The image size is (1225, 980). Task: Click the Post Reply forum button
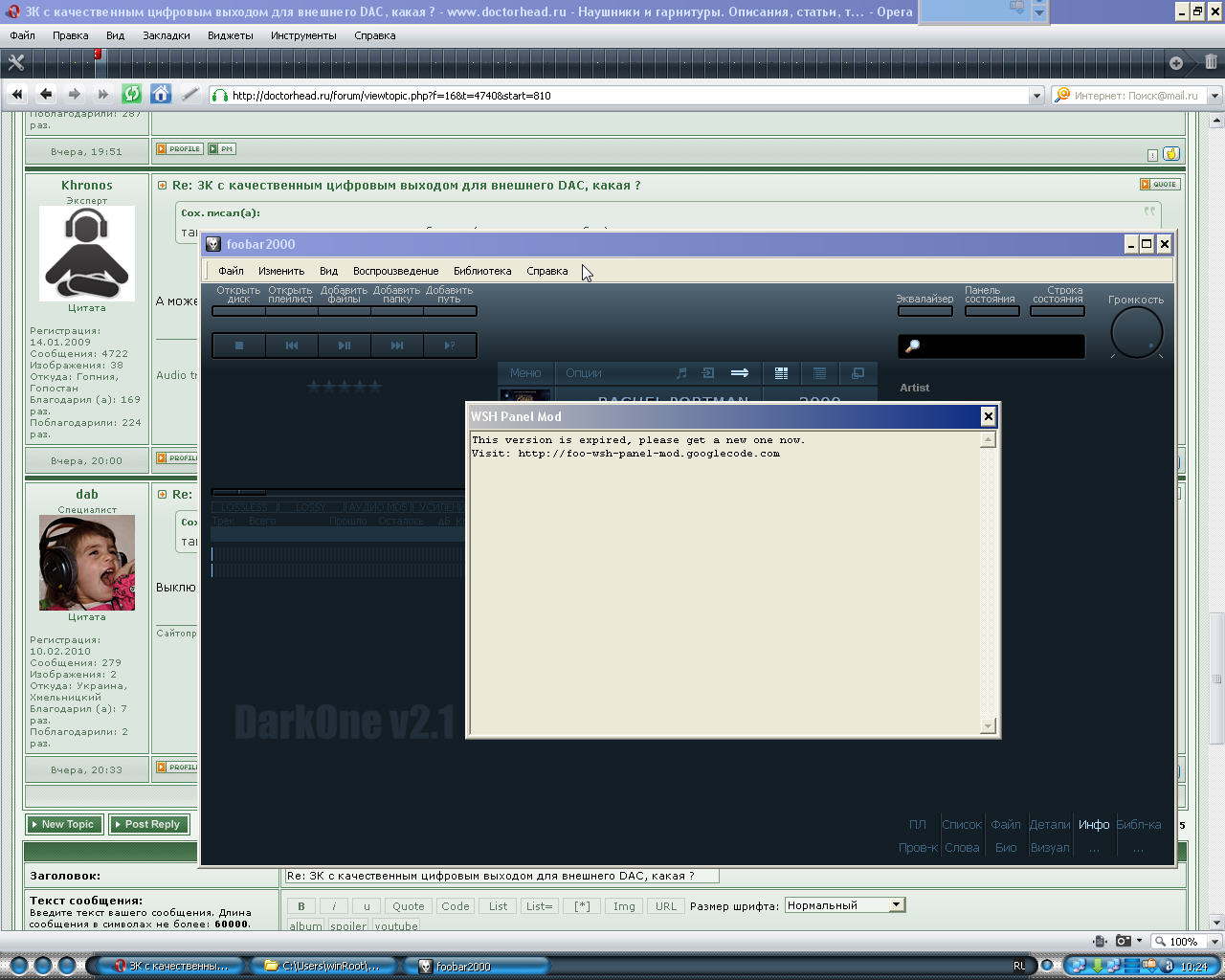tap(149, 824)
